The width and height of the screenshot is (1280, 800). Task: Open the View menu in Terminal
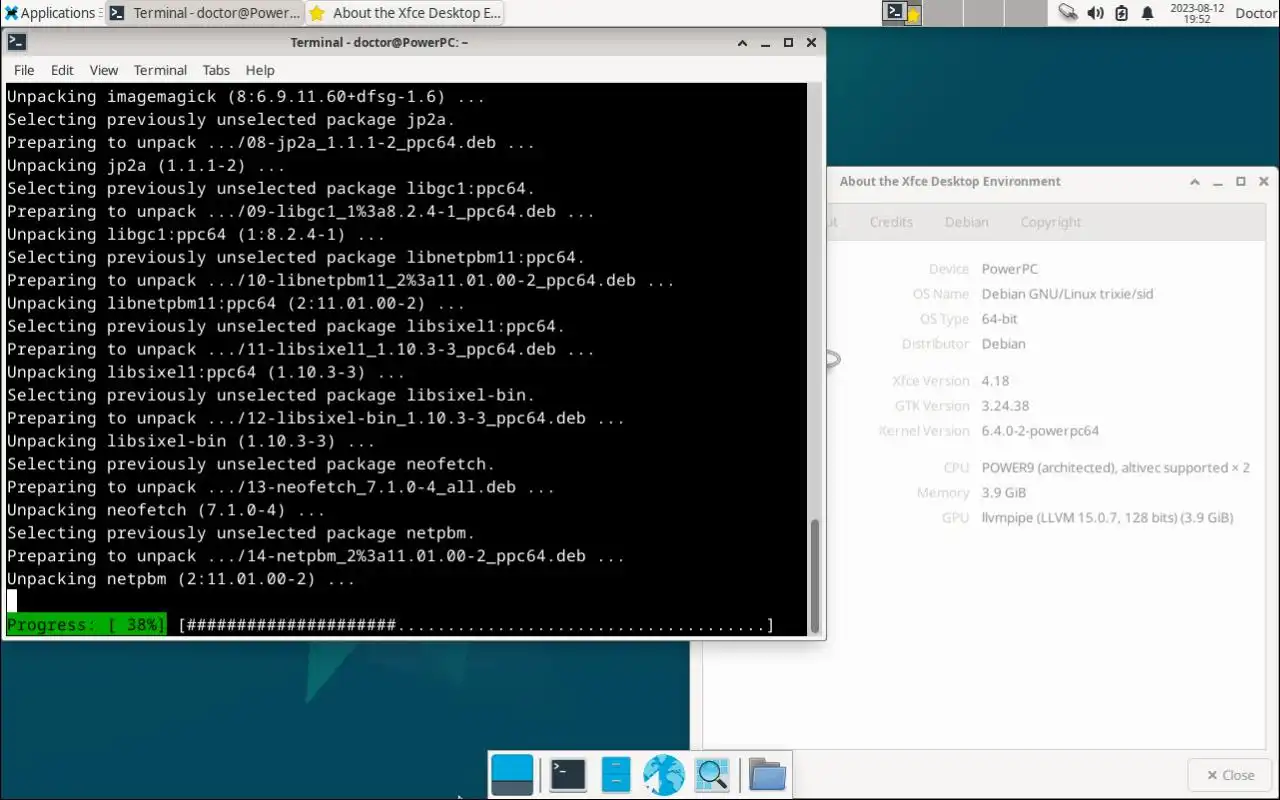pyautogui.click(x=104, y=70)
